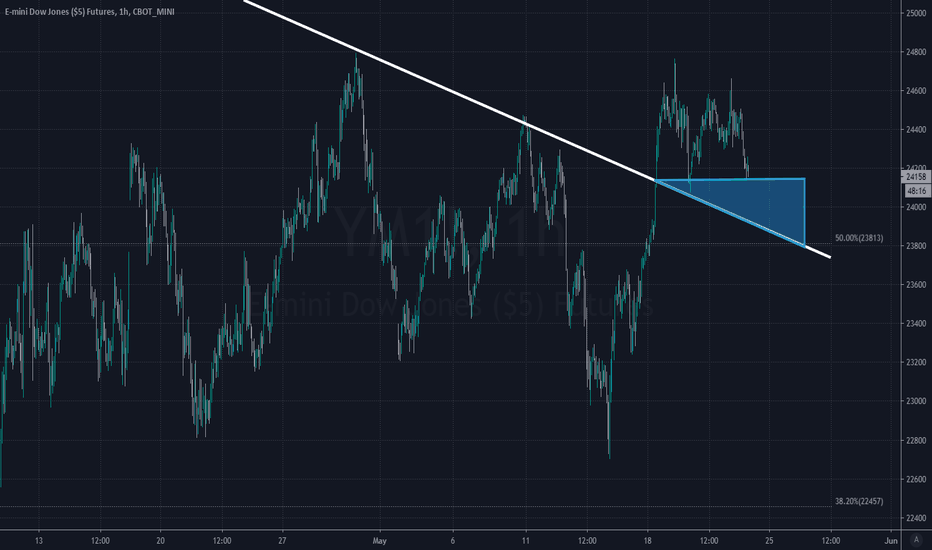Image resolution: width=932 pixels, height=550 pixels.
Task: Toggle the auto scale 'A' button
Action: click(915, 540)
